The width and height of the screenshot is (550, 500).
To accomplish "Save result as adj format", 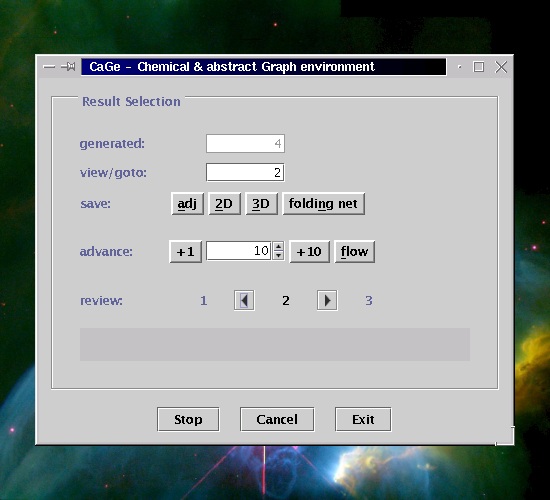I will (x=187, y=204).
